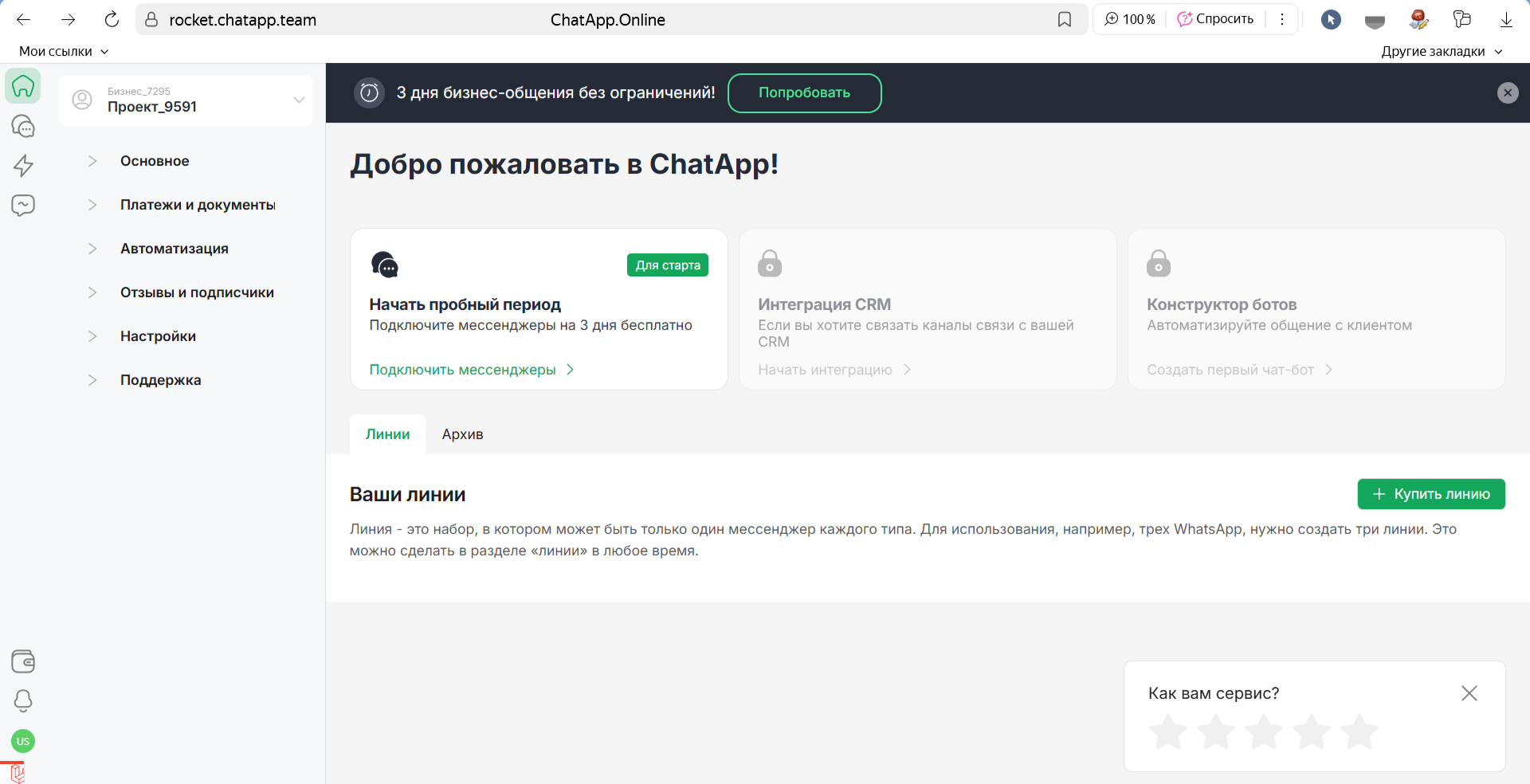1530x784 pixels.
Task: Expand the Настройки menu section
Action: point(158,336)
